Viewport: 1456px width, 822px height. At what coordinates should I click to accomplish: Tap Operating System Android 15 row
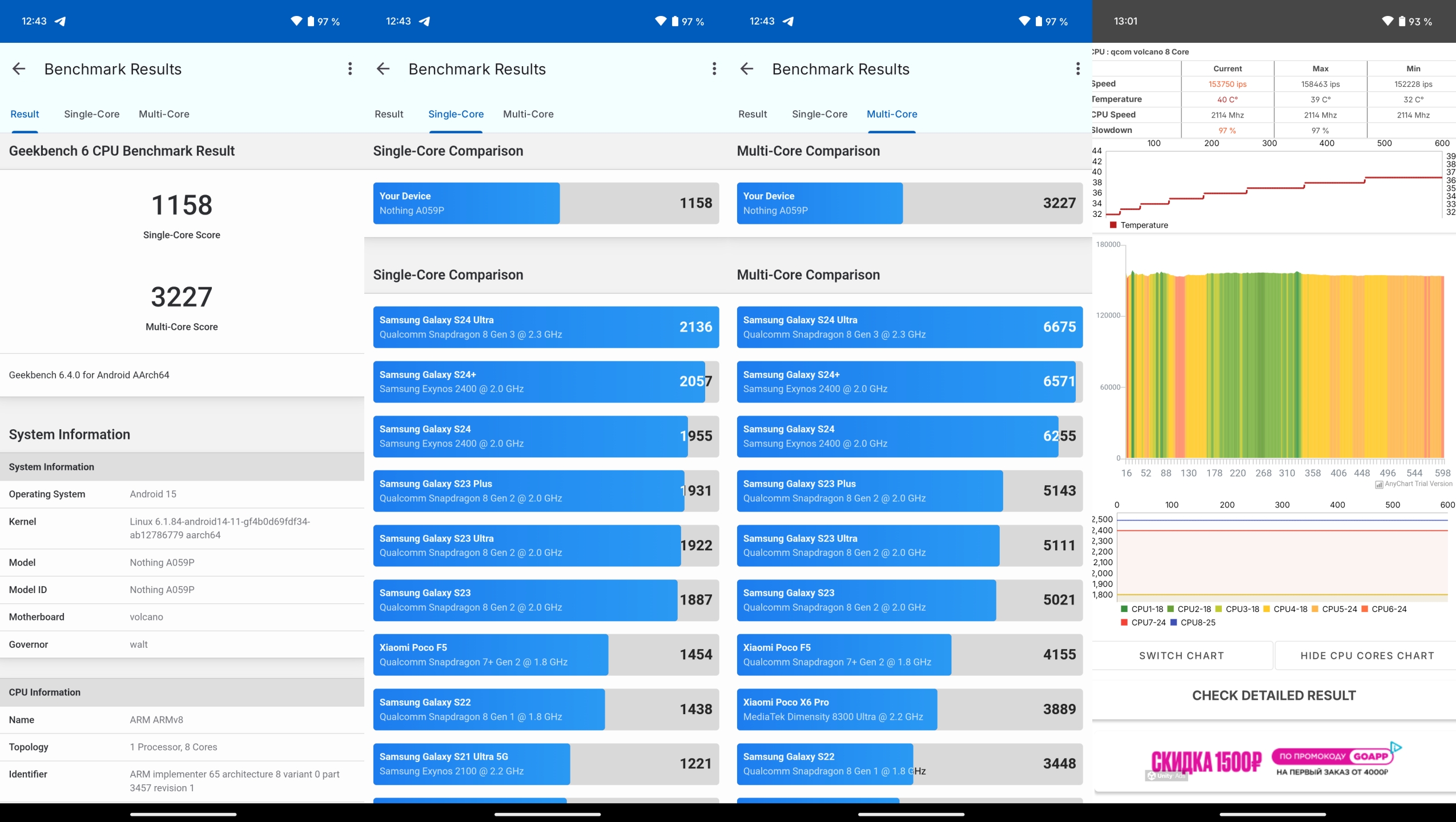(182, 494)
